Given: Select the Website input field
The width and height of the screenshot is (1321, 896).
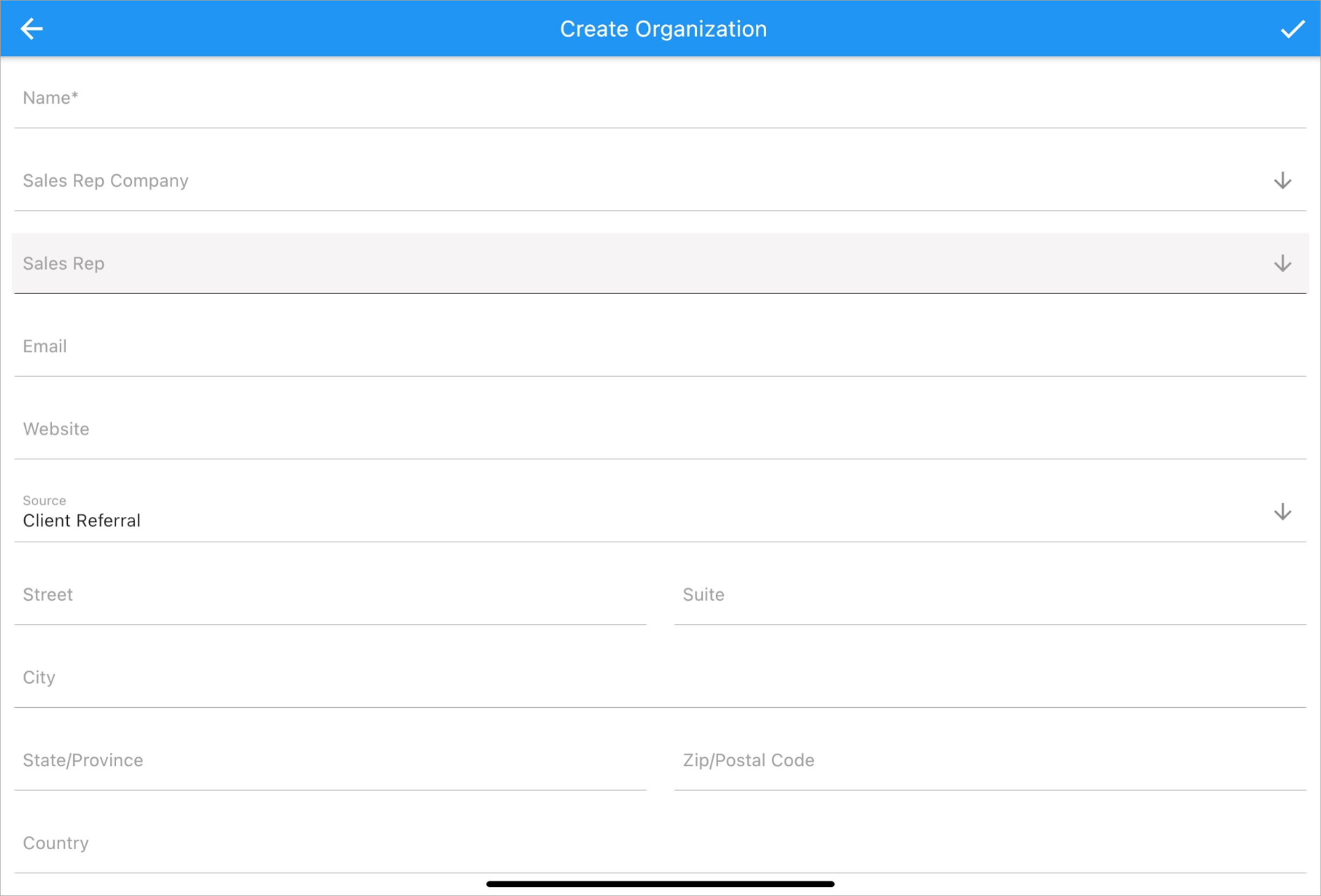Looking at the screenshot, I should tap(661, 430).
